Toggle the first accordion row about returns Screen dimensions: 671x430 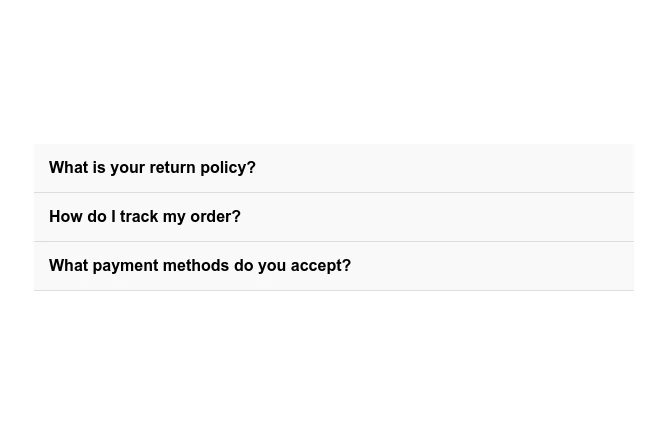333,168
